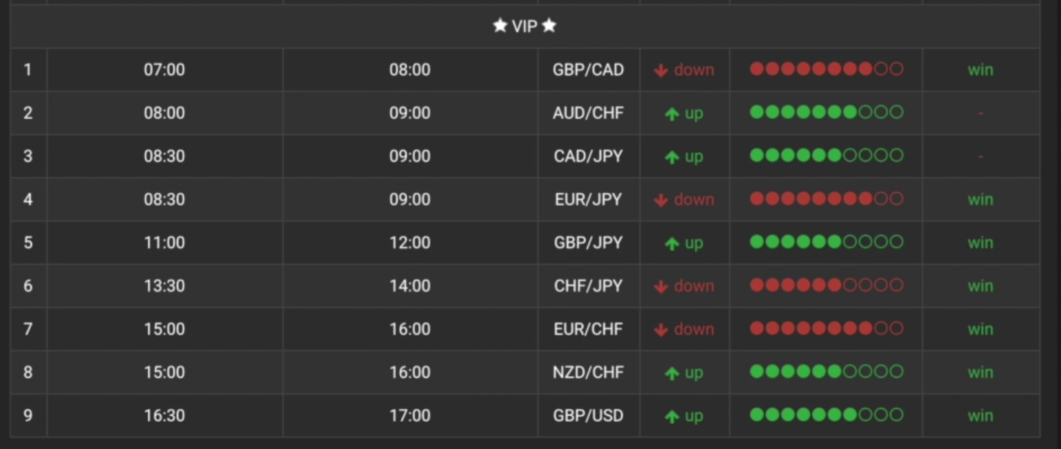Click the green up arrow for AUD/CHF
The image size is (1061, 449).
(x=672, y=114)
